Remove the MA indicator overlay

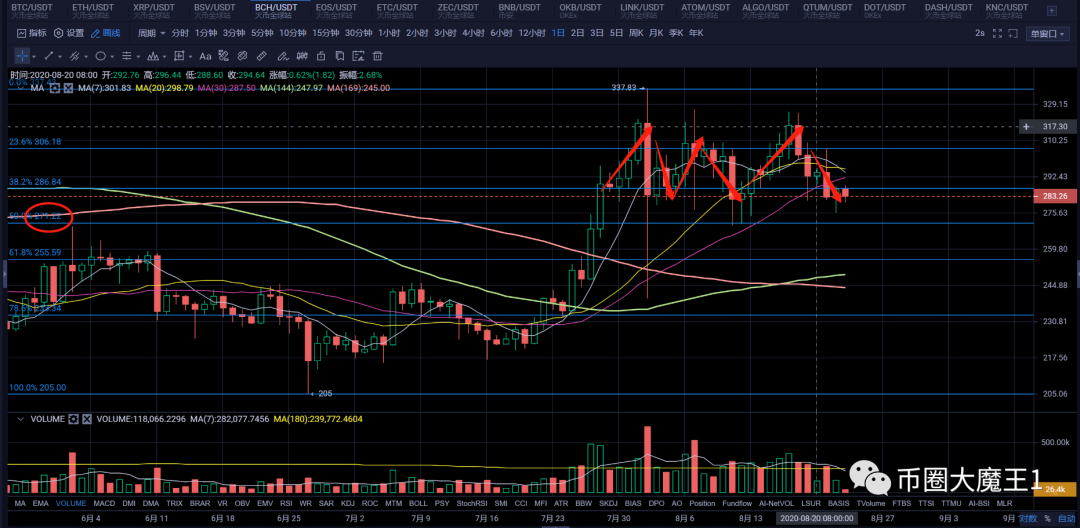tap(67, 88)
